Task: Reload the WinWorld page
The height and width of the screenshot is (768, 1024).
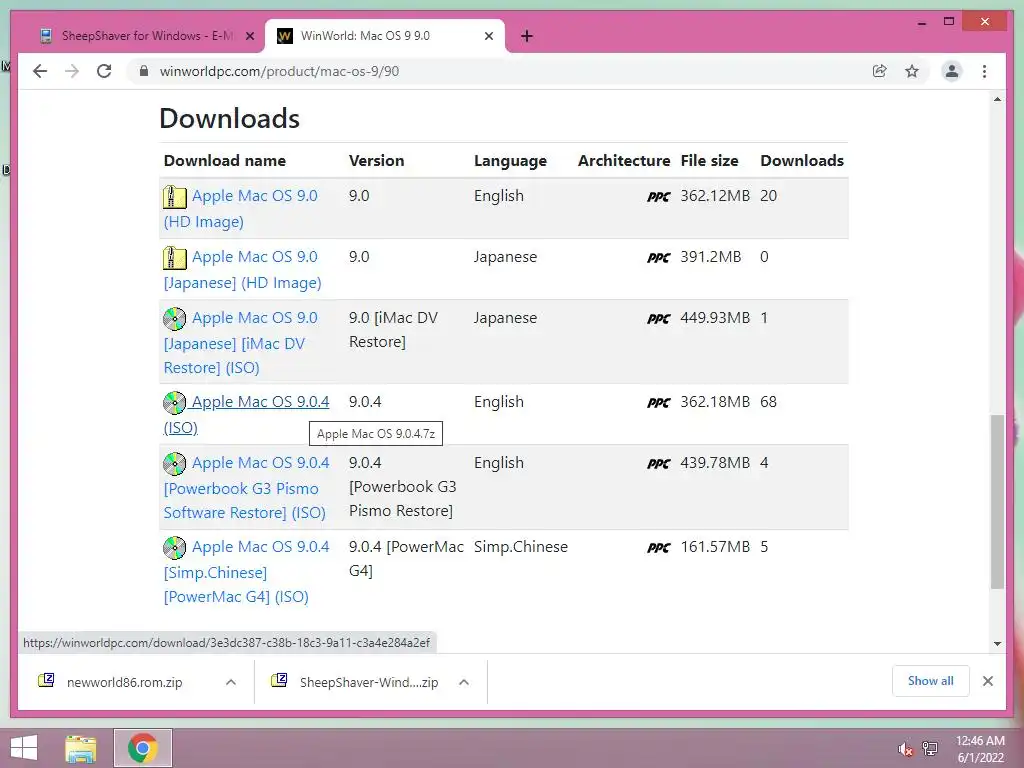Action: 104,71
